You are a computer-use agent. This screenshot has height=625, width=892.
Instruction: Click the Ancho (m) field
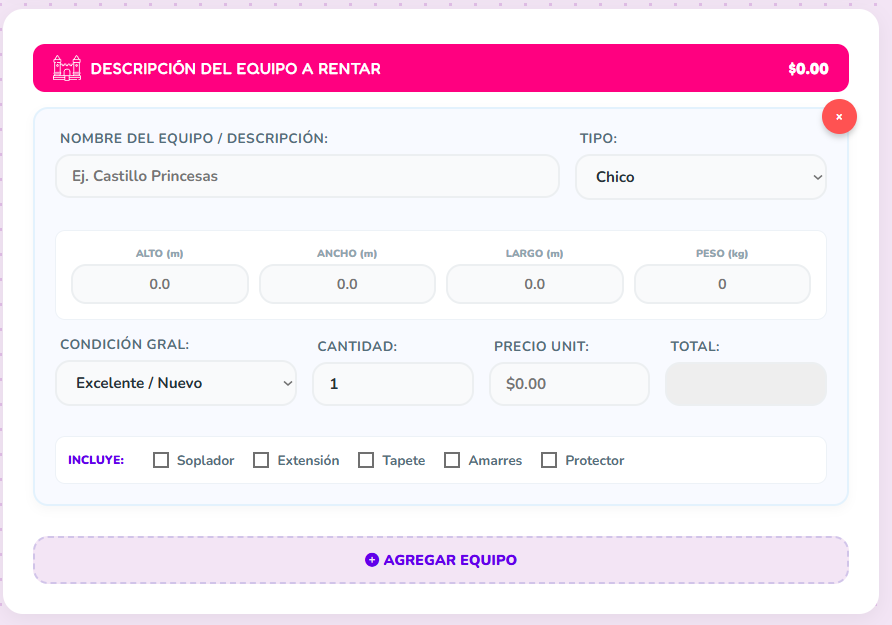(347, 284)
